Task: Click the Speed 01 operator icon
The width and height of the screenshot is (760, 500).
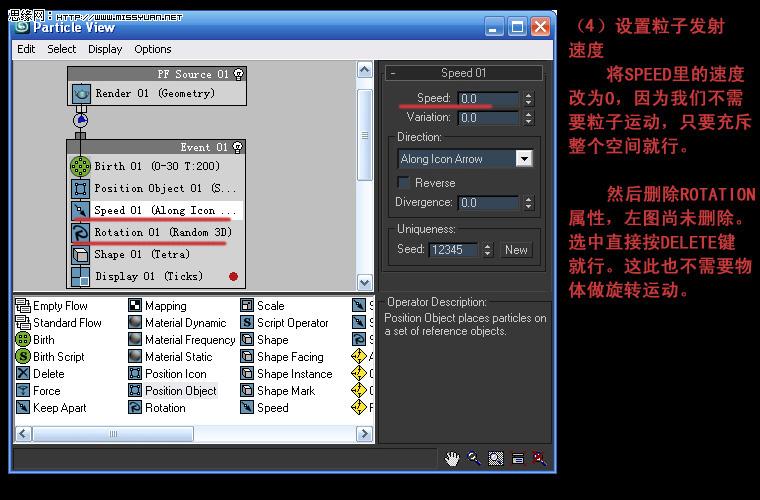Action: [80, 210]
